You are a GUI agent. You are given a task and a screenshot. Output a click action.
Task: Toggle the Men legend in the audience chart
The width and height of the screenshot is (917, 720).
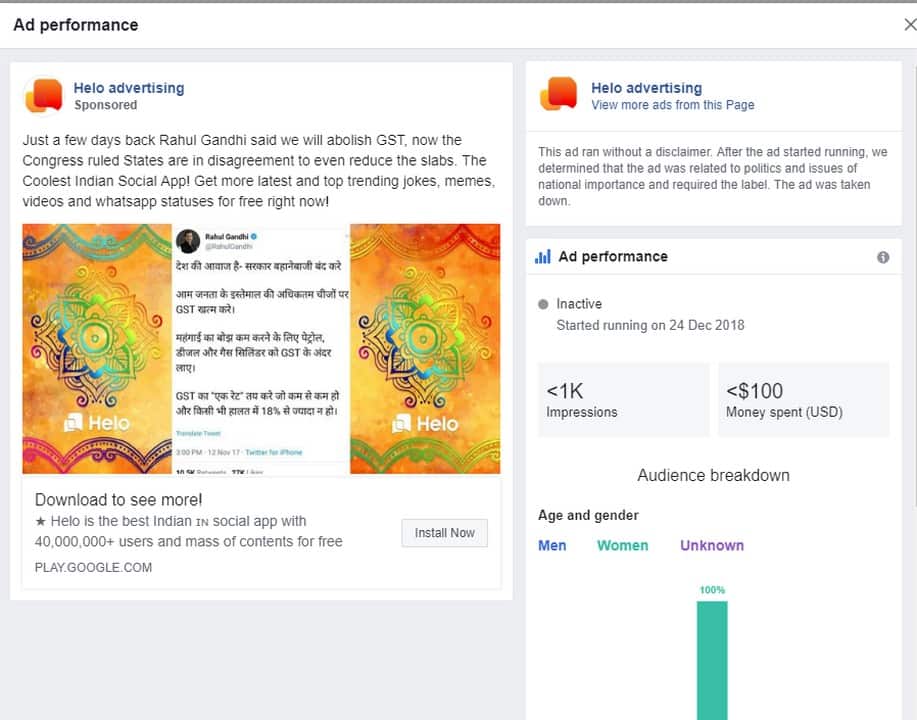click(x=552, y=545)
